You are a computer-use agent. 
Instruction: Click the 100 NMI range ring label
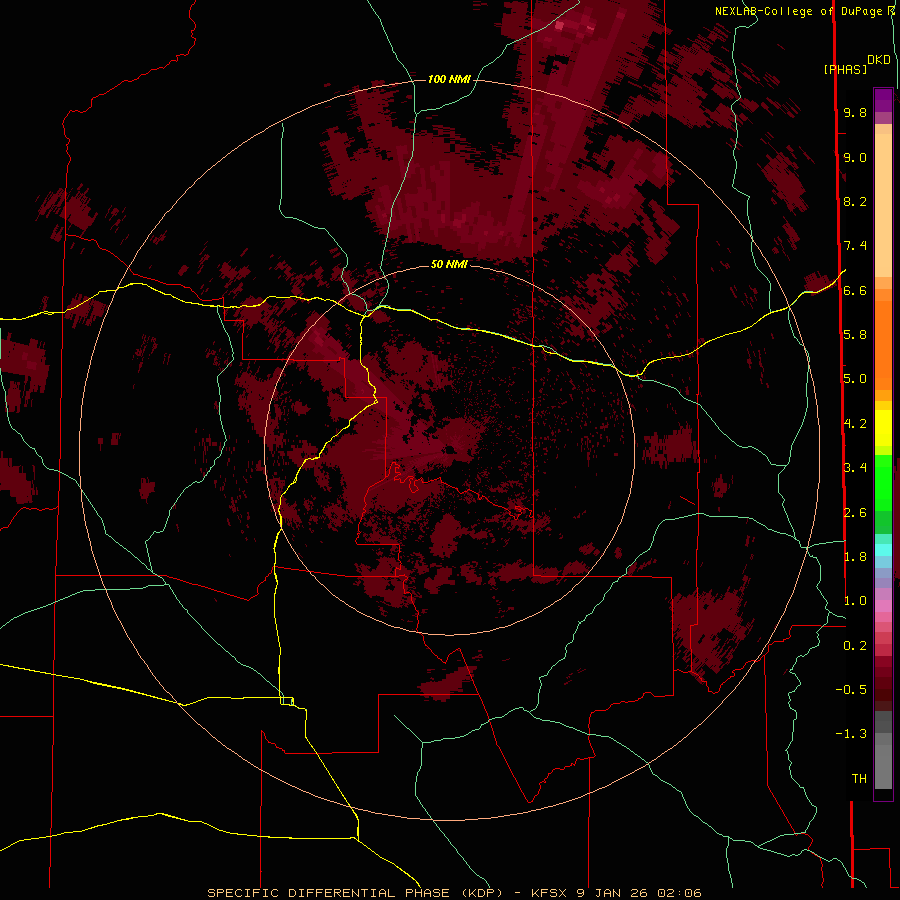click(449, 79)
